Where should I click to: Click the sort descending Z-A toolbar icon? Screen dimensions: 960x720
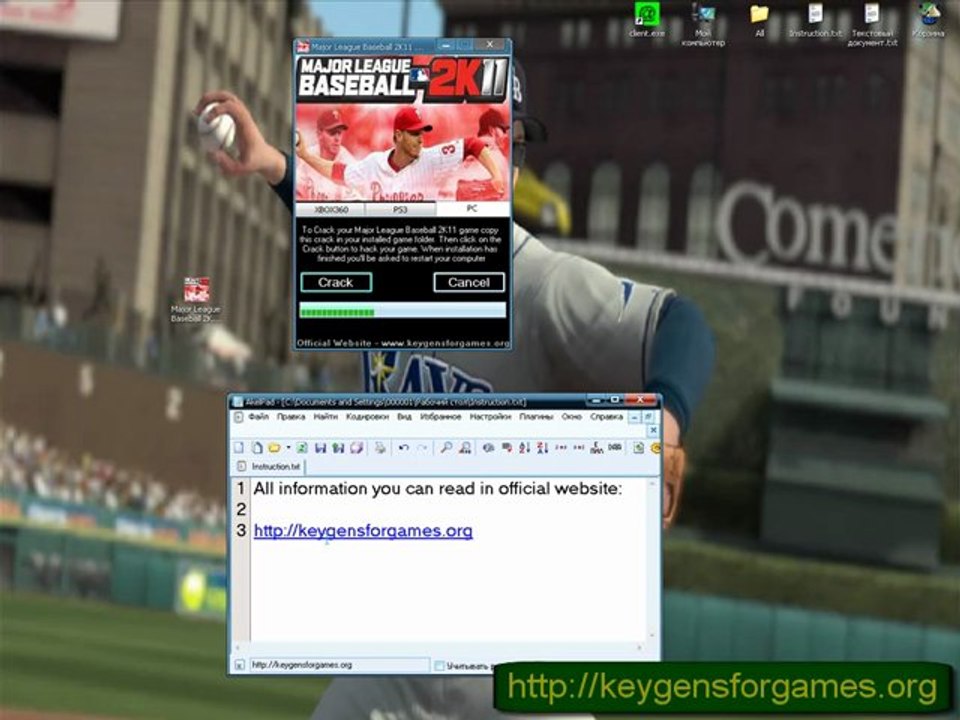(542, 448)
